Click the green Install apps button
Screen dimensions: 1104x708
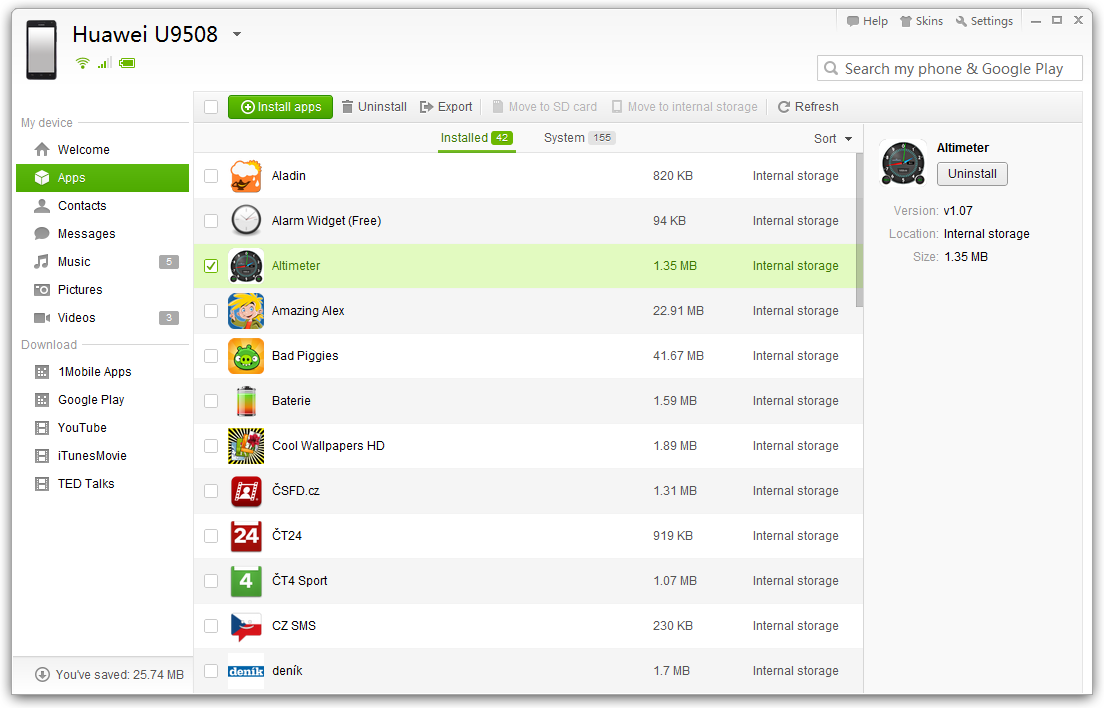point(280,107)
